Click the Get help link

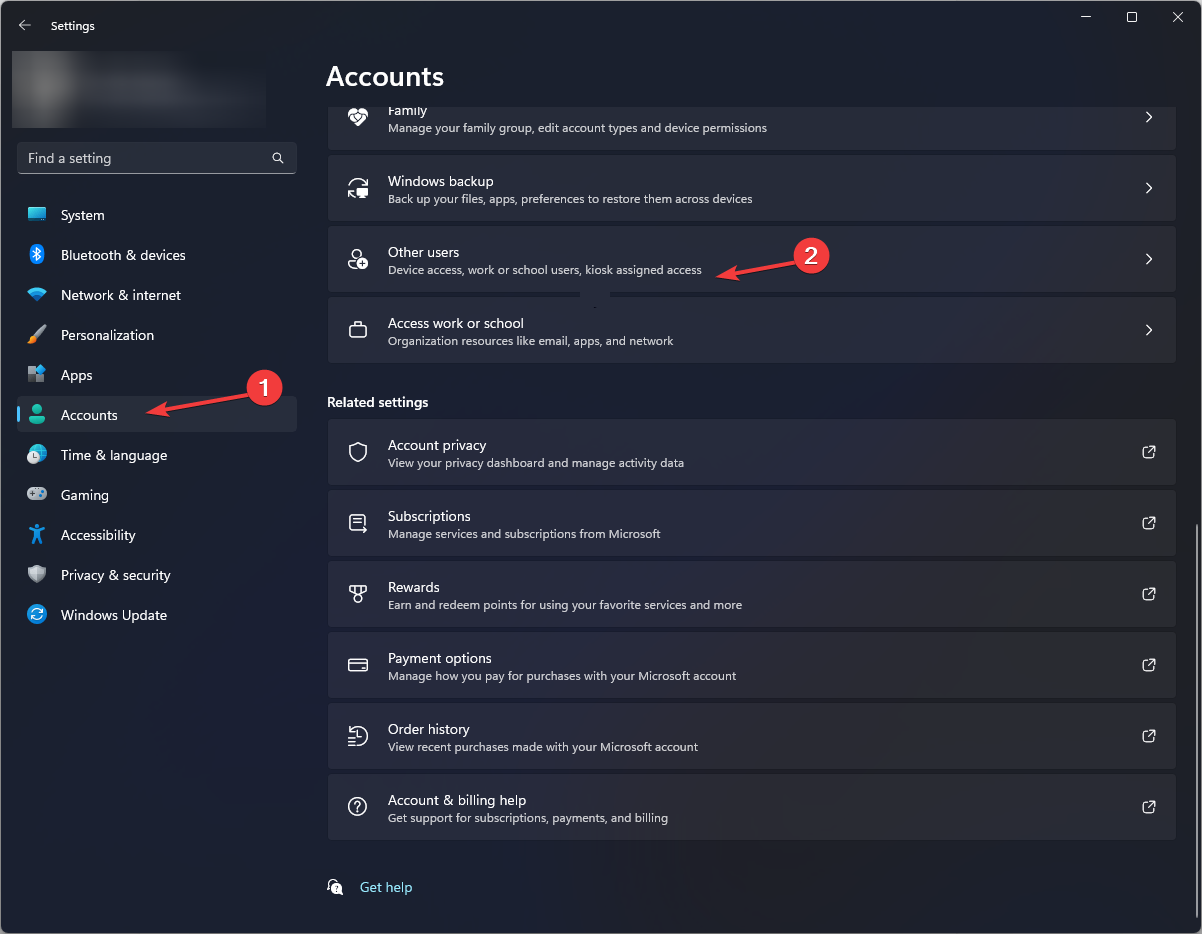click(x=386, y=887)
